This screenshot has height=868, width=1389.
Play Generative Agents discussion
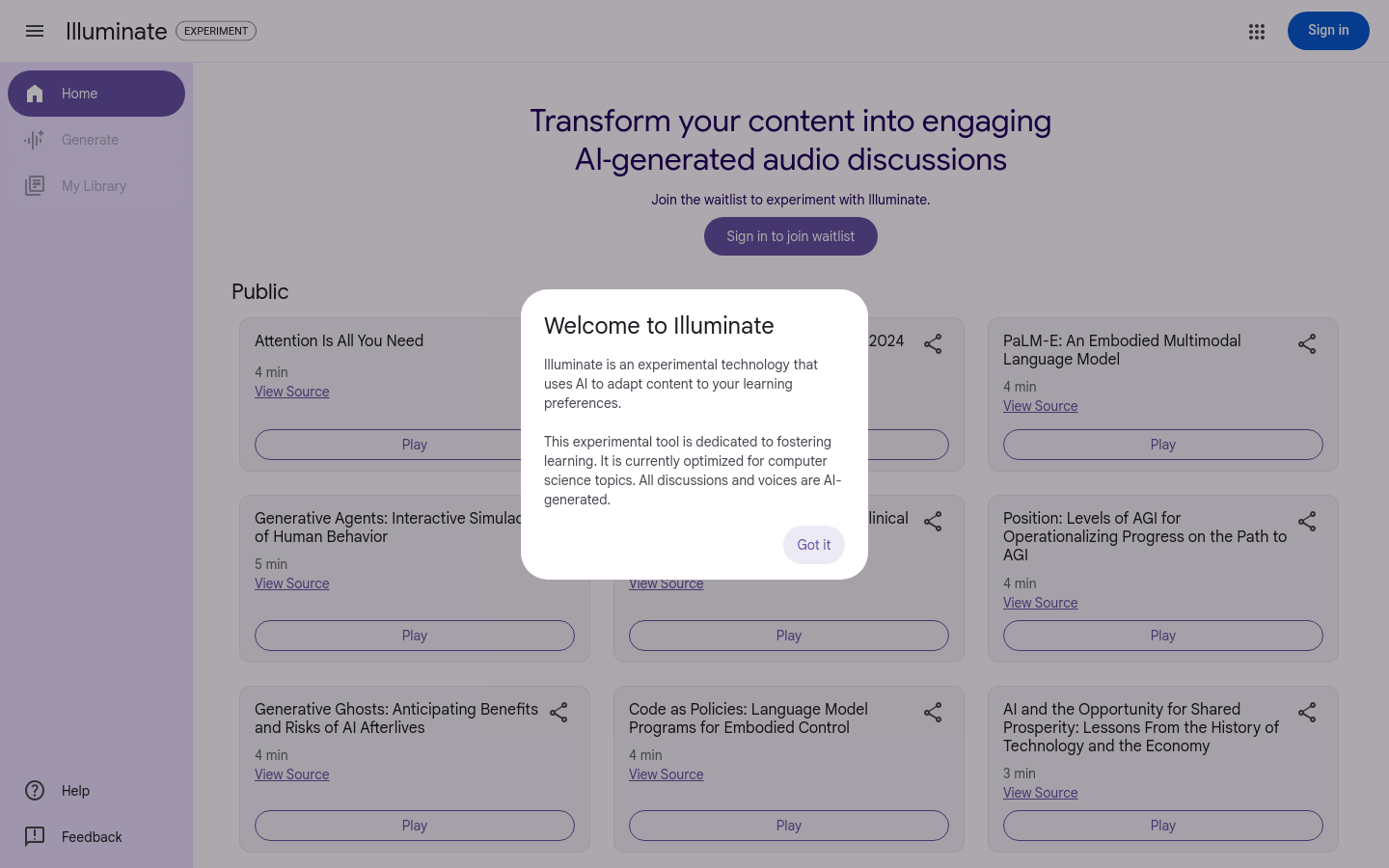415,636
